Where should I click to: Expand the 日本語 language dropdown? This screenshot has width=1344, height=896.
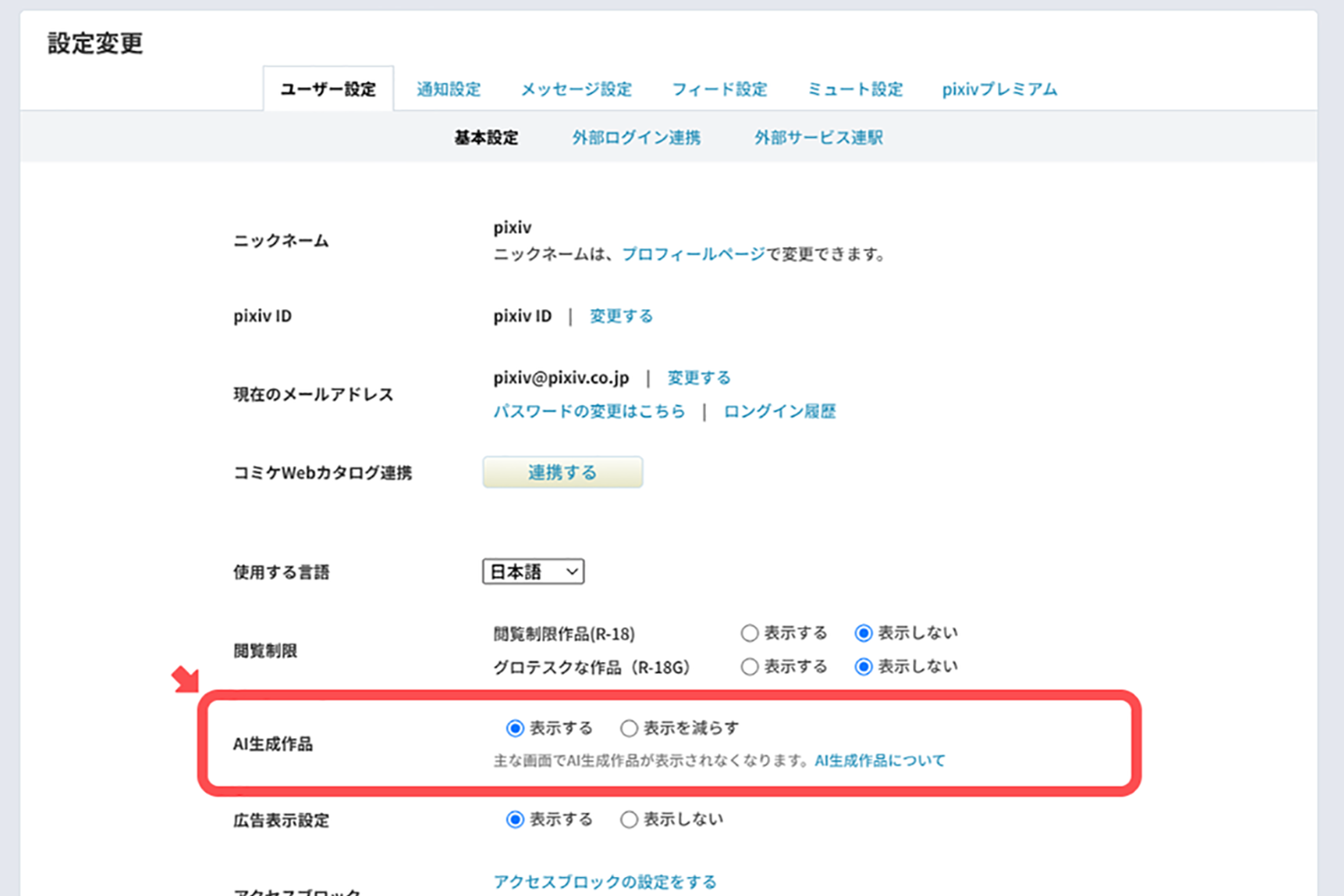533,572
